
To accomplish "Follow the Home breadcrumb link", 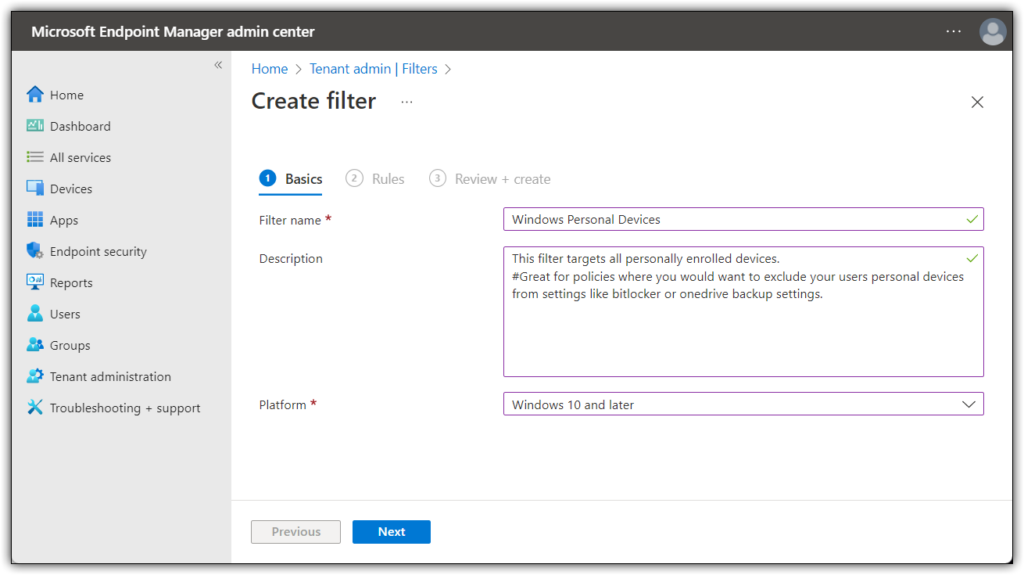I will point(270,69).
